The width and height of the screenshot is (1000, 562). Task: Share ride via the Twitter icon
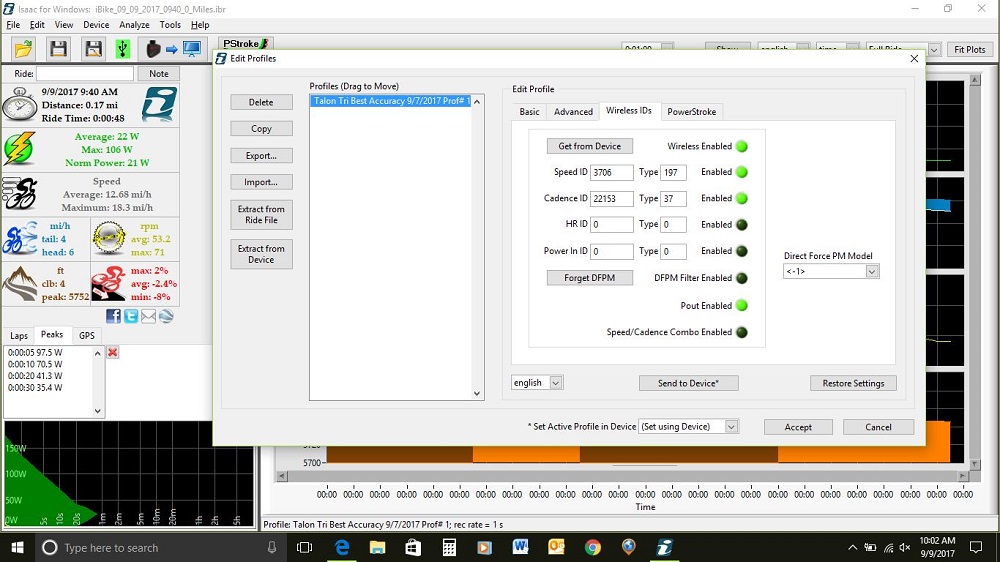tap(131, 316)
